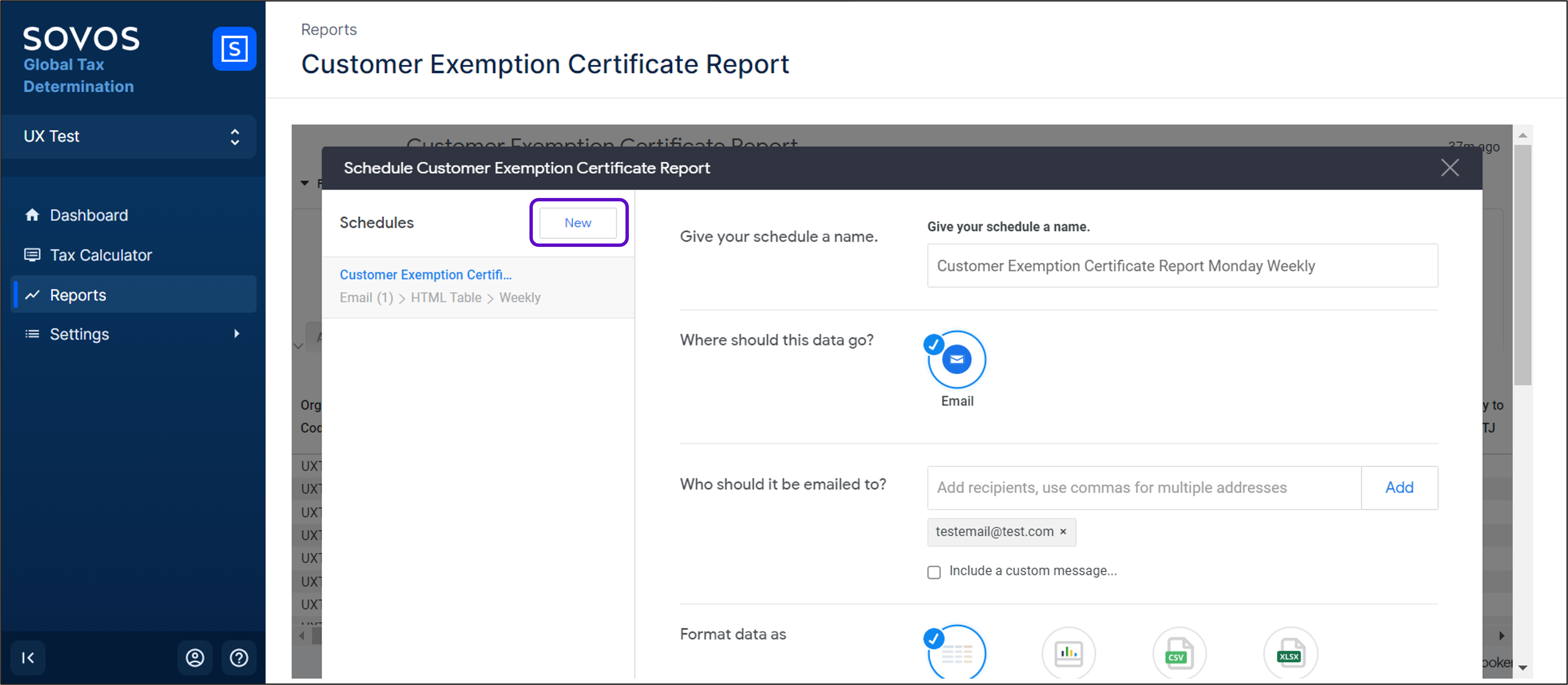Go to Dashboard in sidebar
Screen dimensions: 1568x685
[x=88, y=215]
